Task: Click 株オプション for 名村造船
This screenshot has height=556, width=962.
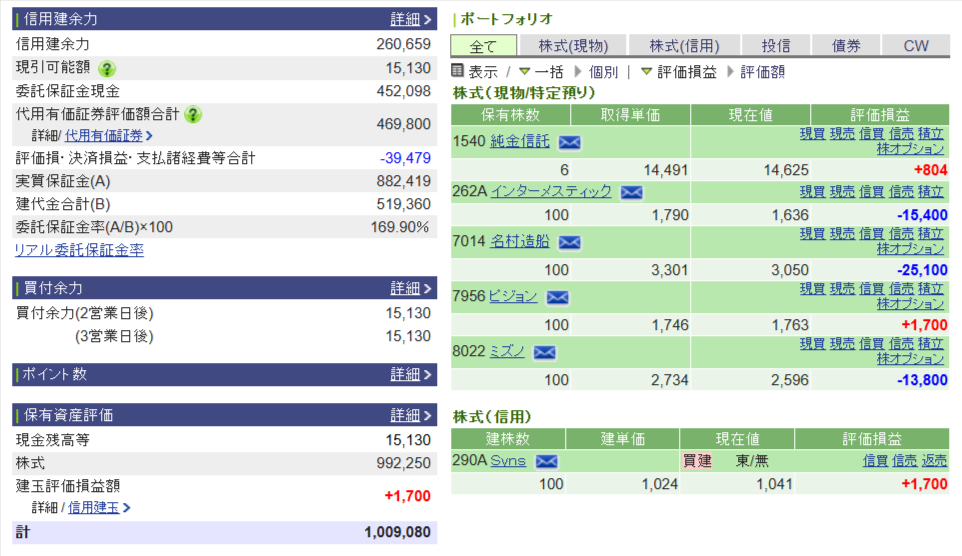Action: click(x=910, y=249)
